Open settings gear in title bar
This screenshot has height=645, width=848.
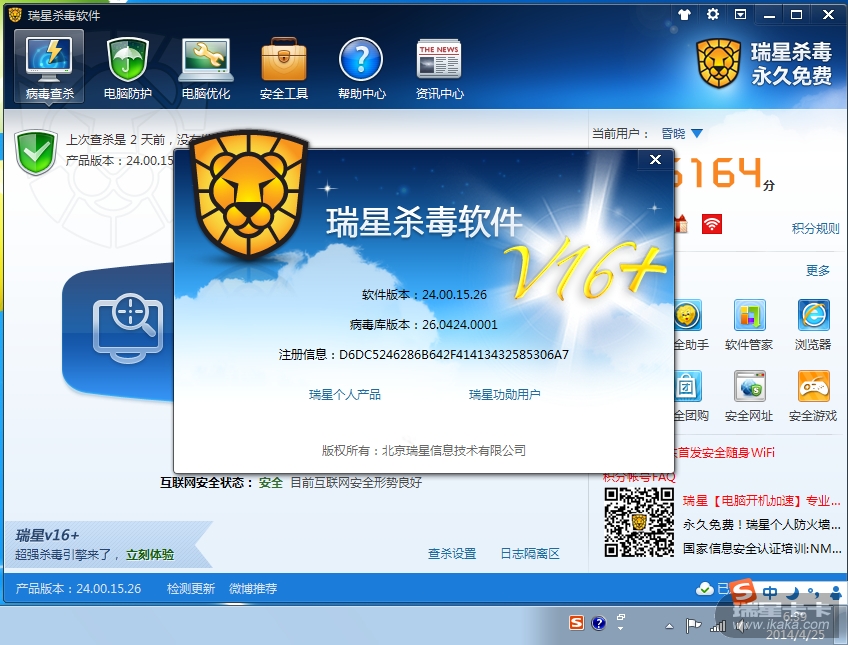(713, 14)
